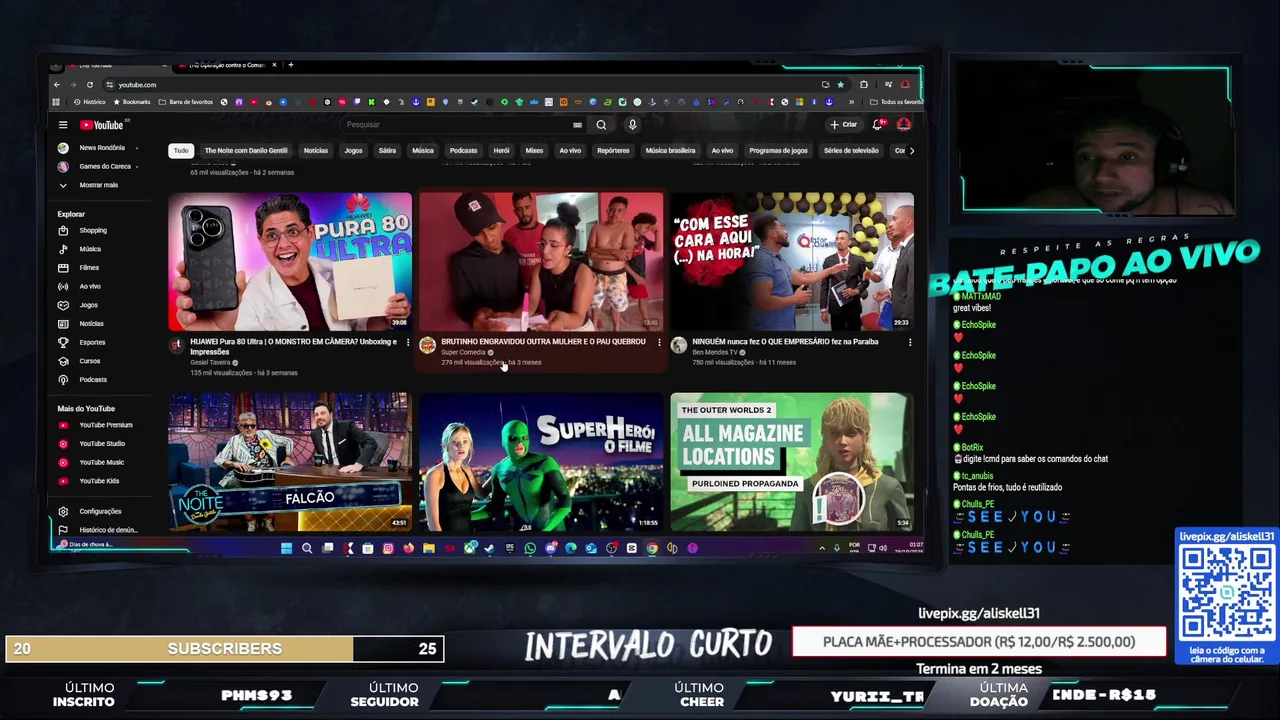1280x720 pixels.
Task: Open the Windows Start button
Action: (x=286, y=548)
